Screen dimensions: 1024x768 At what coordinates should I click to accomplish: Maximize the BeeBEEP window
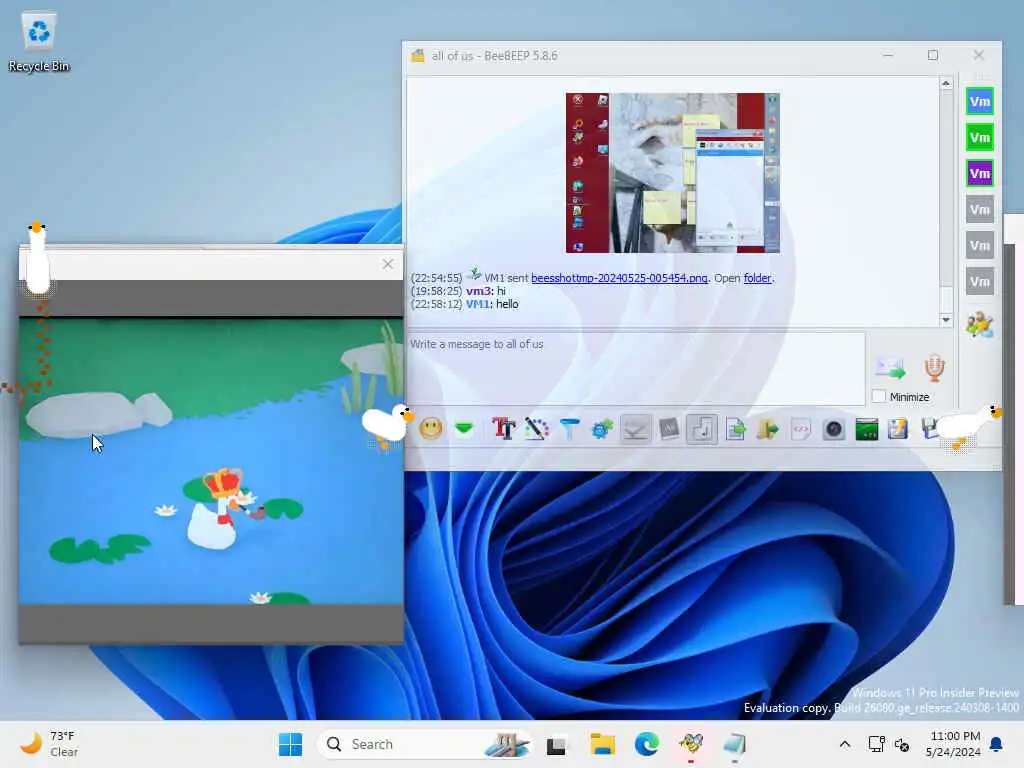933,56
